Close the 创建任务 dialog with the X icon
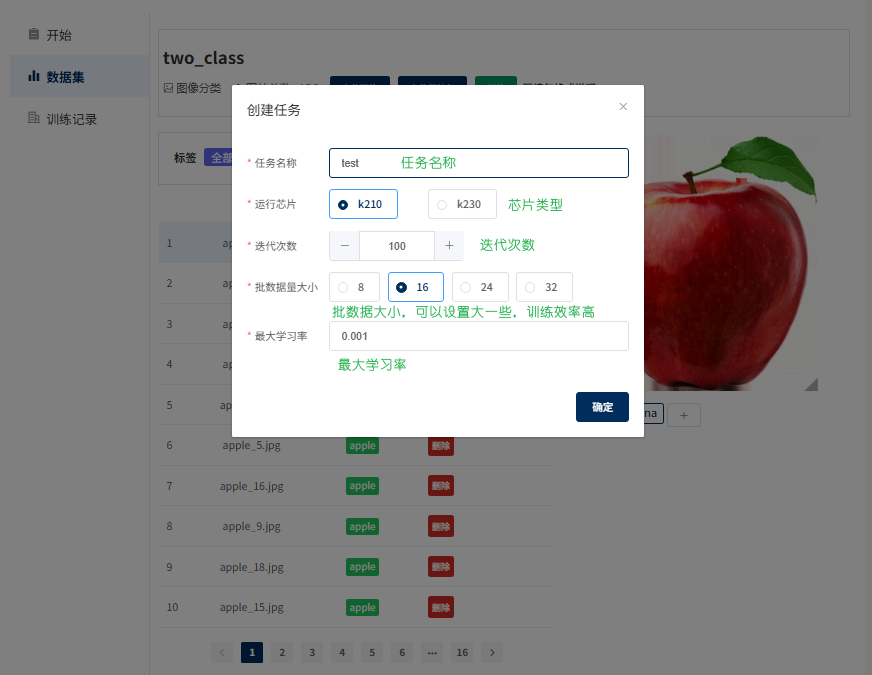Viewport: 872px width, 675px height. (623, 105)
